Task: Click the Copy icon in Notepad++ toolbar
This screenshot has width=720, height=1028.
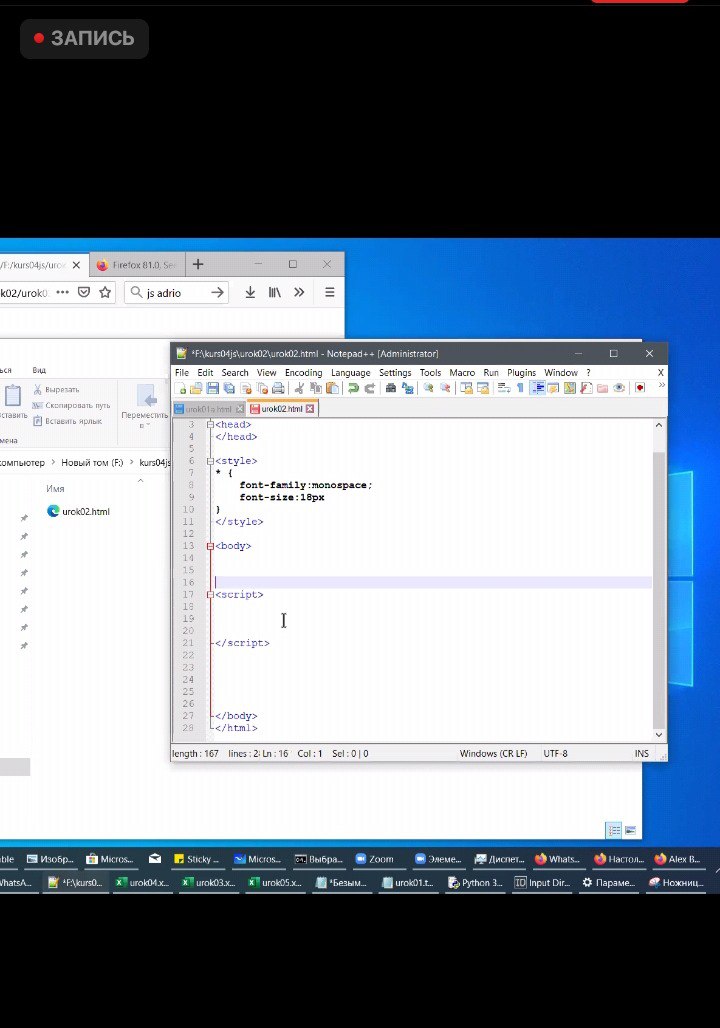Action: 315,388
